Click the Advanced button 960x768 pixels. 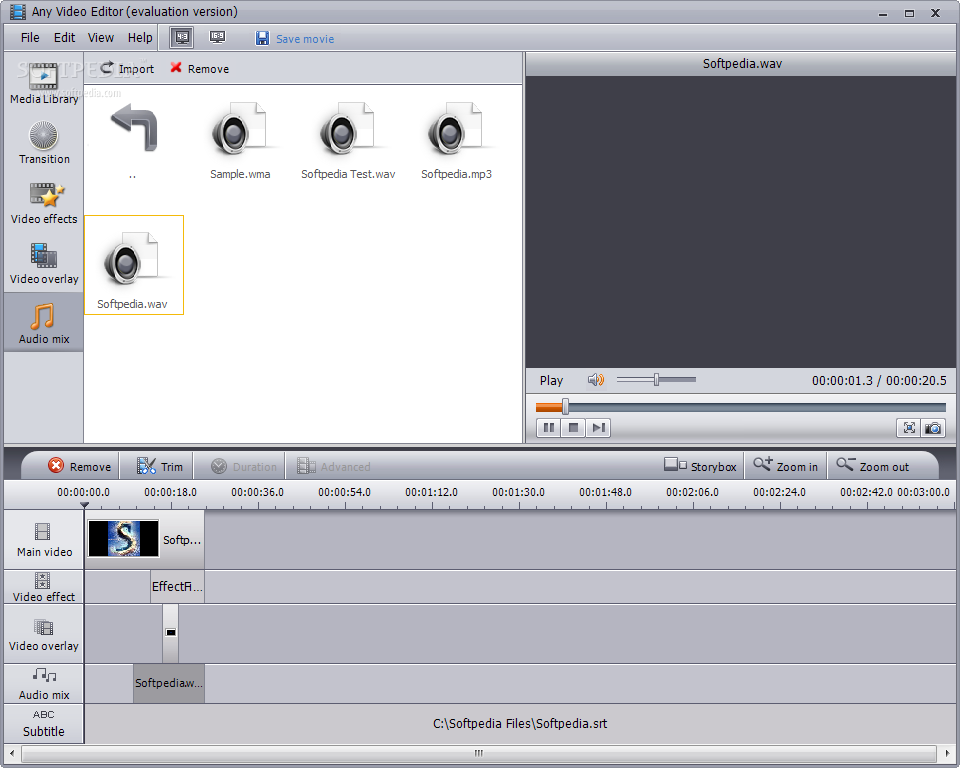click(x=334, y=466)
